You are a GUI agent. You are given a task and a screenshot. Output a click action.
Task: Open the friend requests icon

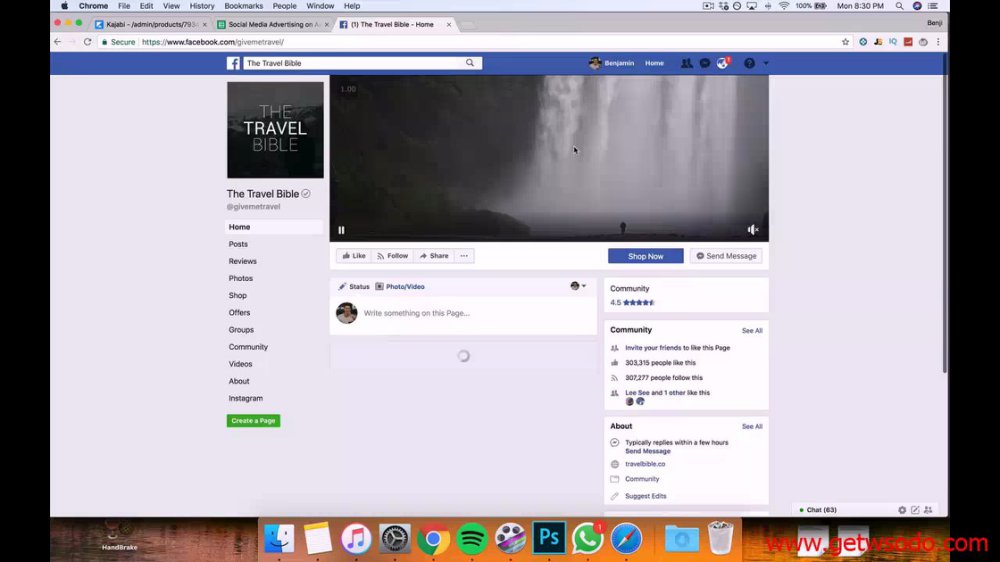[686, 63]
